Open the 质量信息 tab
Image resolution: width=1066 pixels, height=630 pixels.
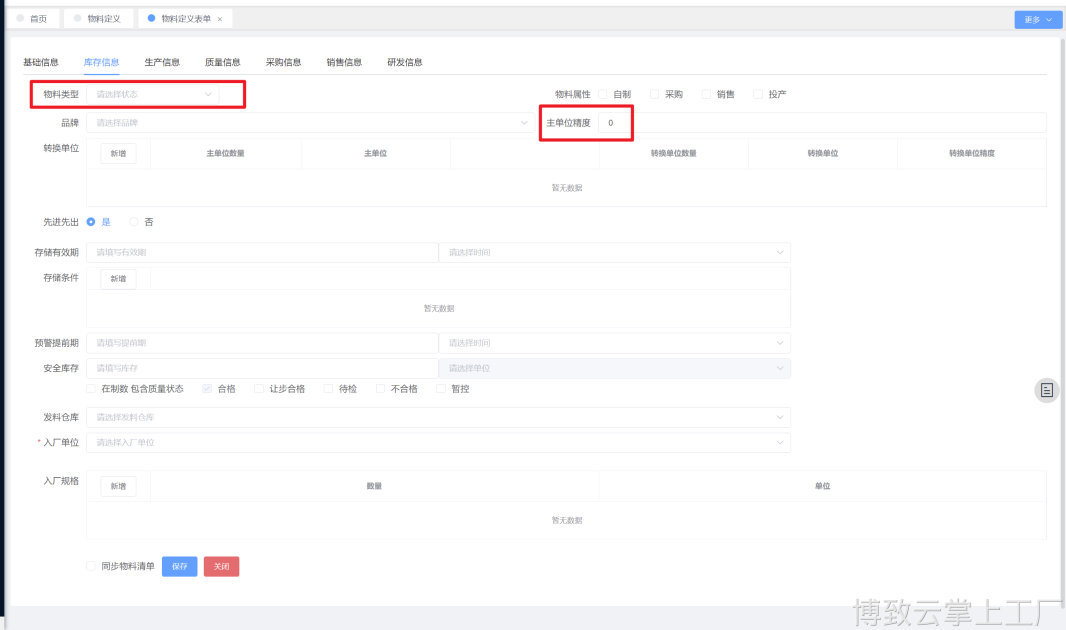pos(222,62)
